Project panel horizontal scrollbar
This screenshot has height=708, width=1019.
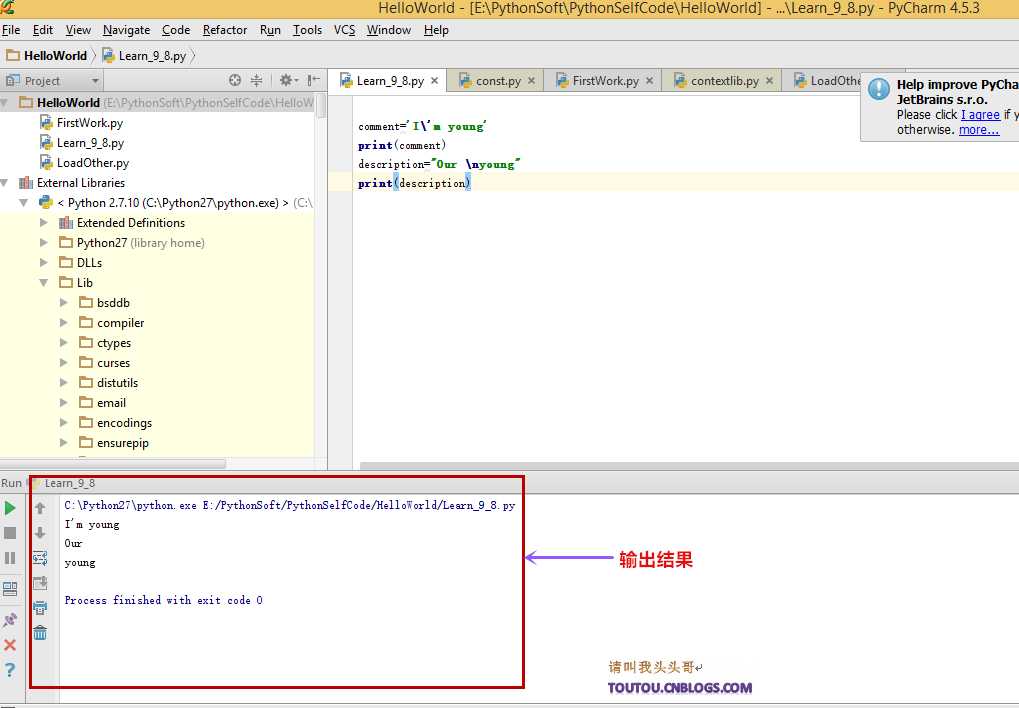114,464
